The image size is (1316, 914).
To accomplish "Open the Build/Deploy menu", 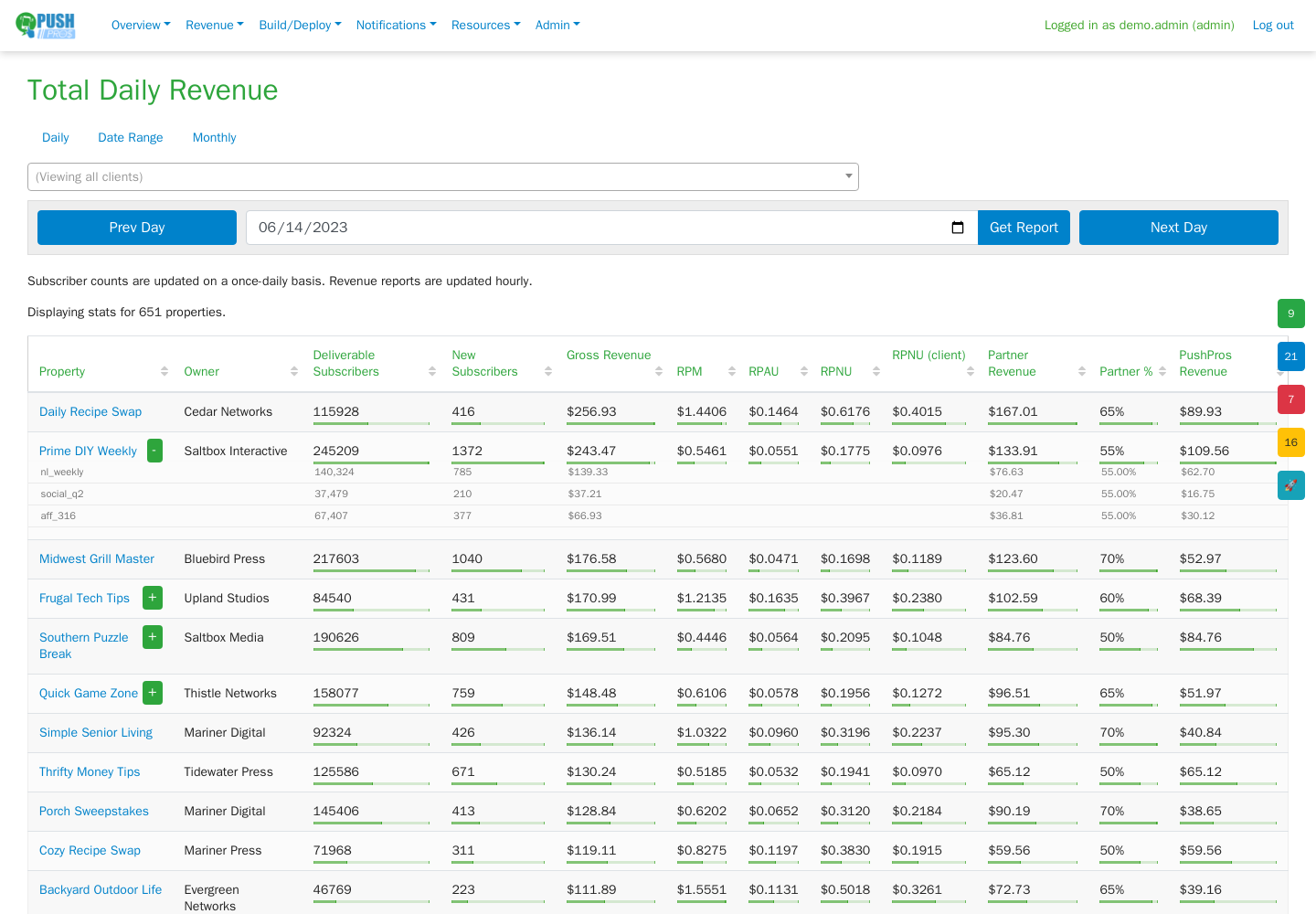I will pos(300,25).
